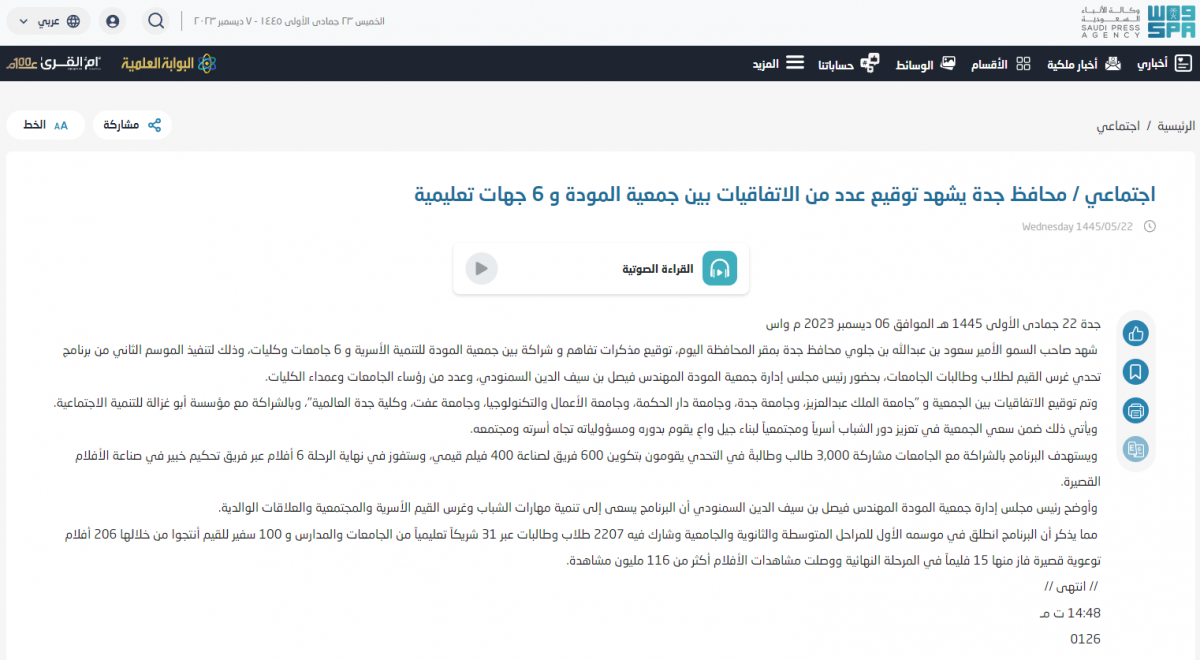Select the header date الخميس ٢٣ جمادى الأولى
This screenshot has height=660, width=1200.
pyautogui.click(x=290, y=21)
